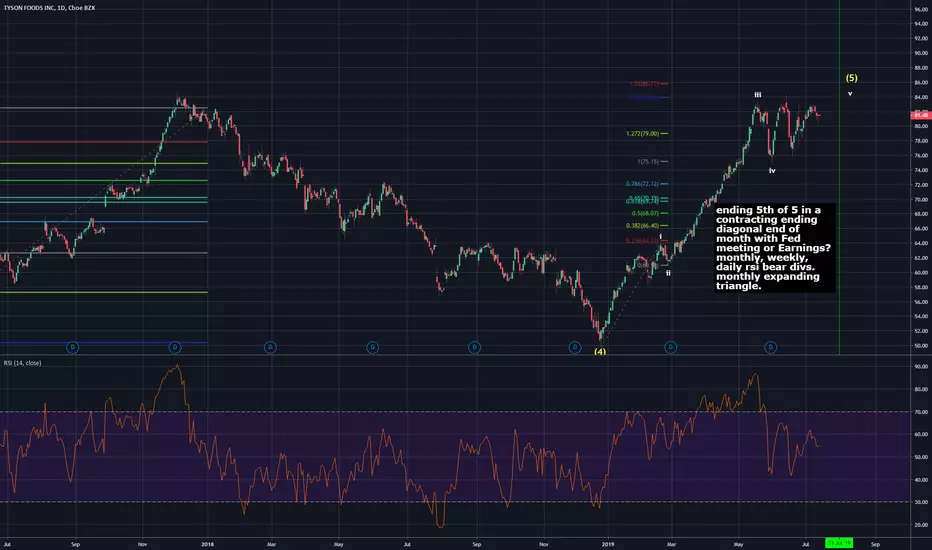Screen dimensions: 932x550
Task: Select the small ii wave label
Action: (x=668, y=273)
